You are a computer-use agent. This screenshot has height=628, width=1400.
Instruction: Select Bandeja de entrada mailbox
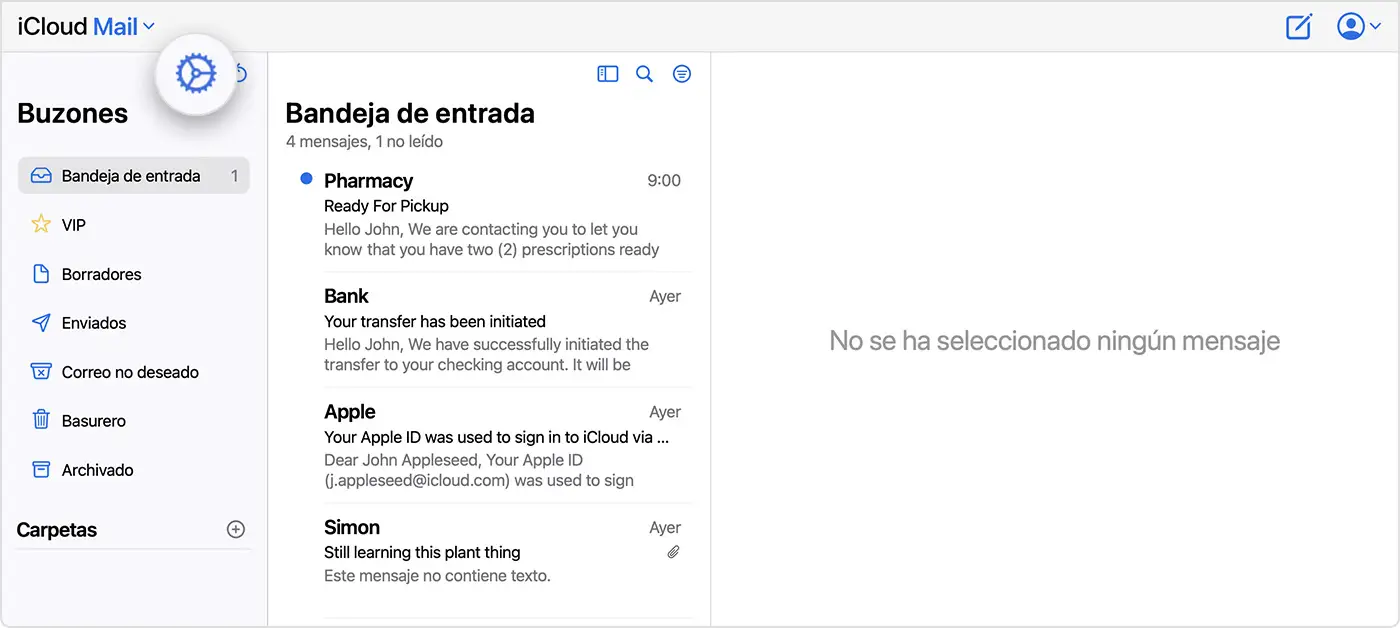(134, 176)
